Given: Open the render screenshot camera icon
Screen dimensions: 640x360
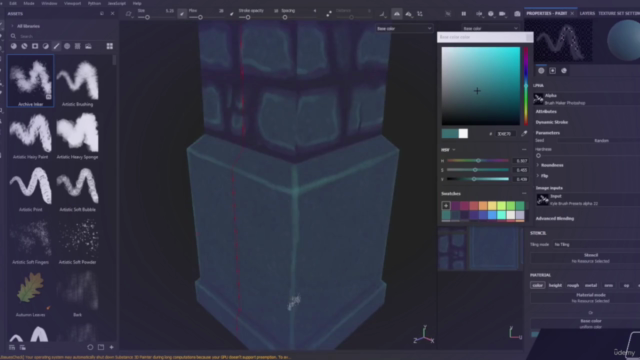Looking at the screenshot, I should tap(517, 14).
